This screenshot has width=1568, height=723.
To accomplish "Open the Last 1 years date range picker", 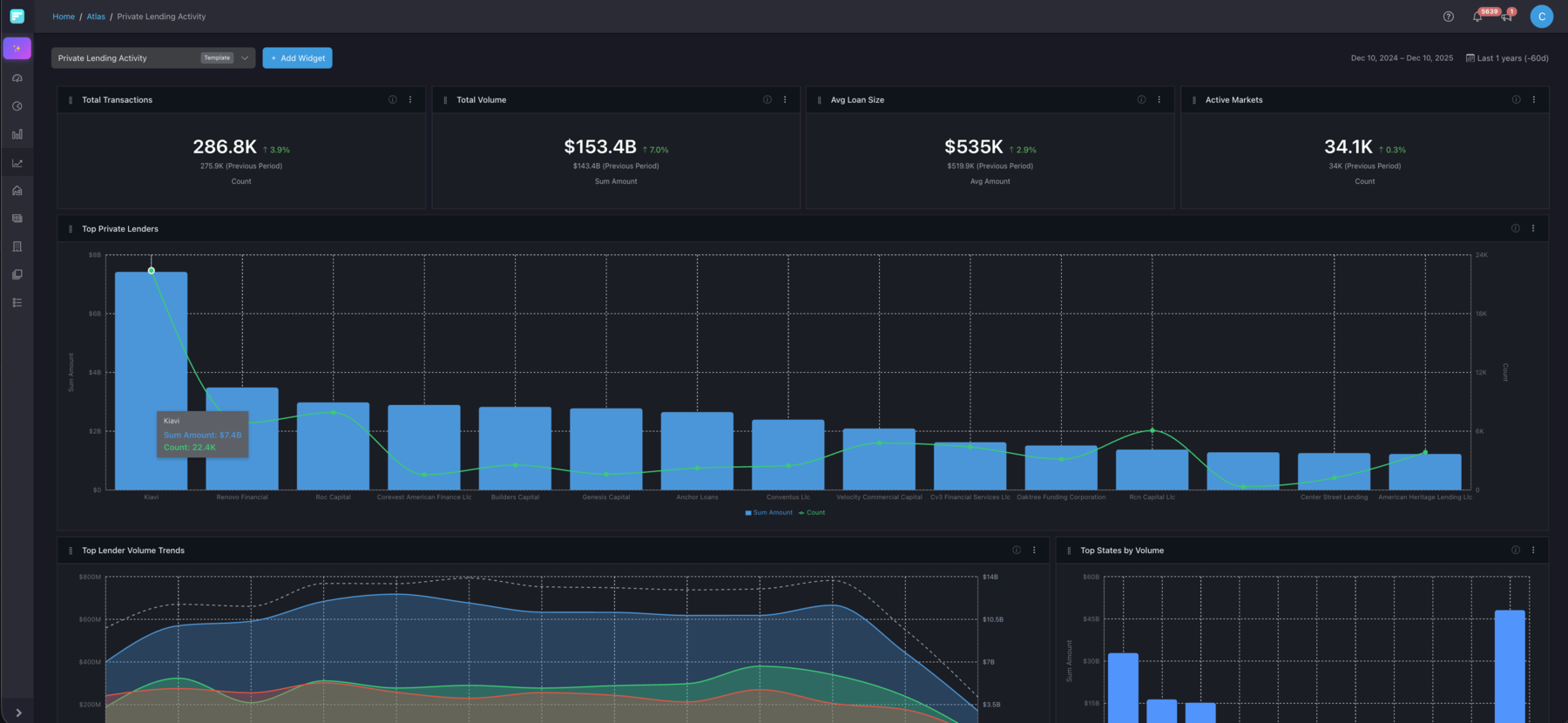I will pos(1506,58).
